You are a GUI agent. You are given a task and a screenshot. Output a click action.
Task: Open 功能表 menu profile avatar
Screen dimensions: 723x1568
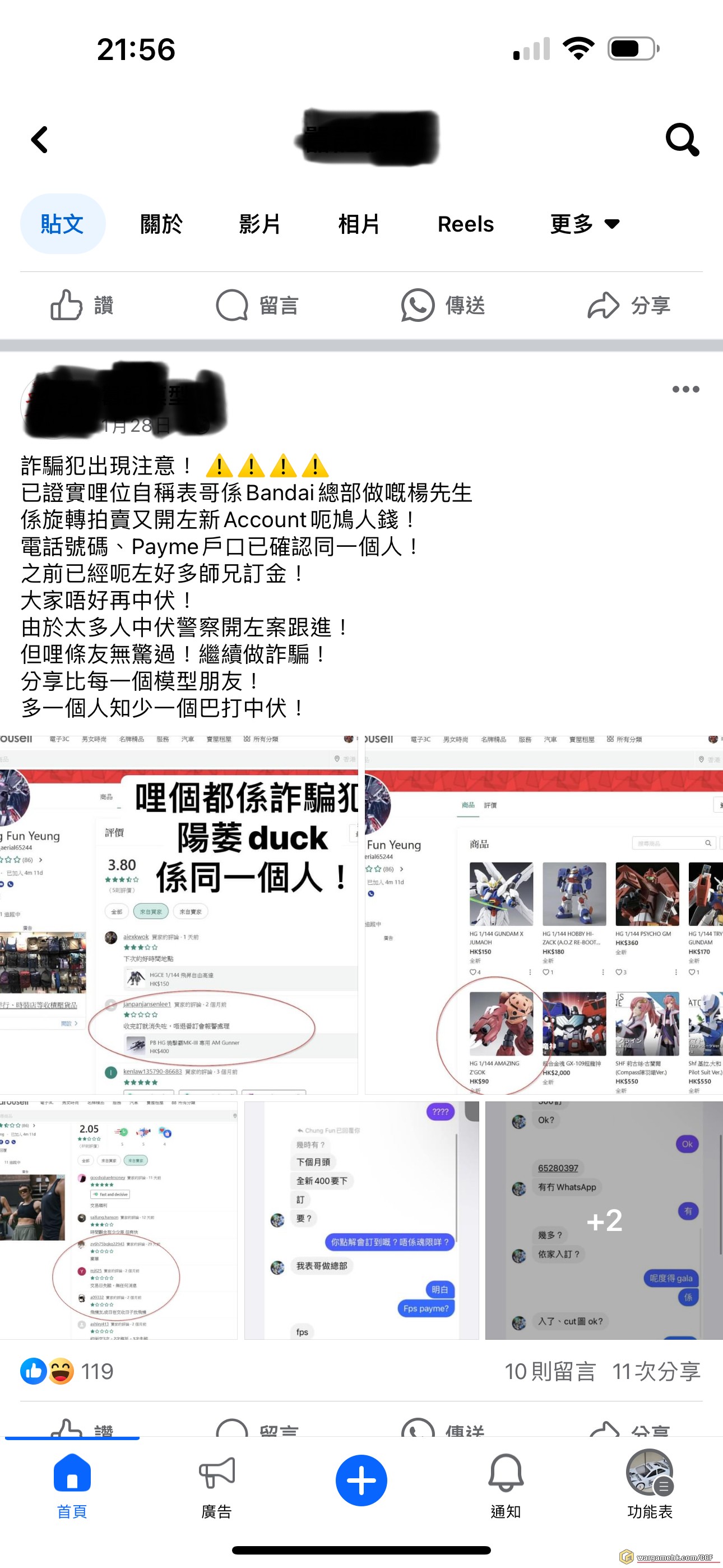[650, 1474]
